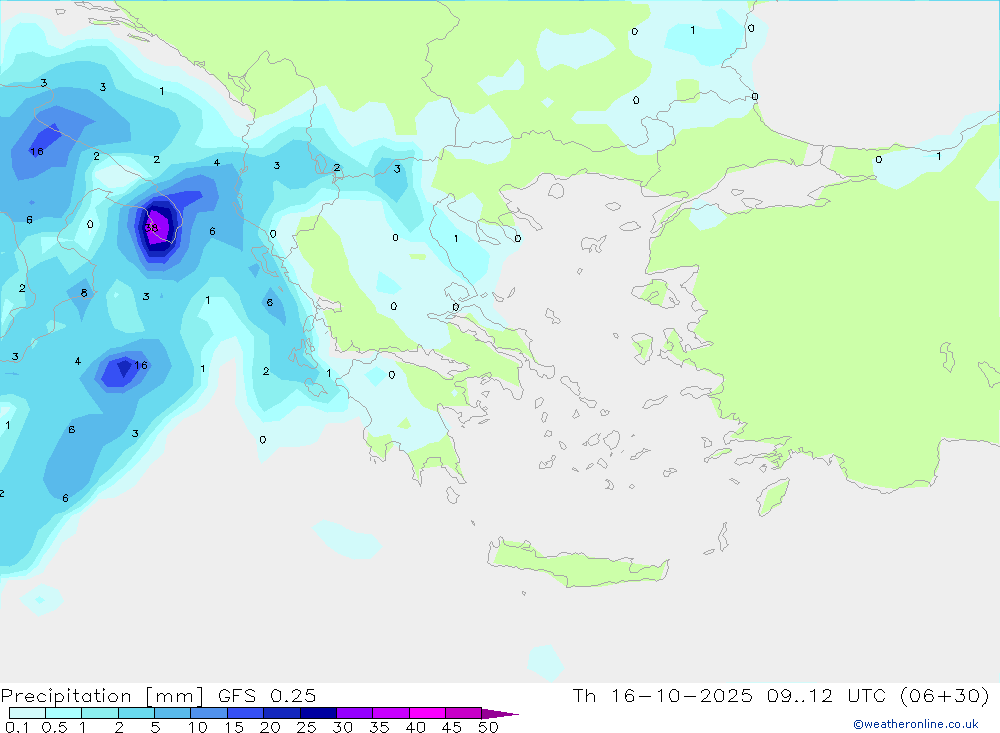The image size is (1000, 733).
Task: Select the 5–10 mm legend color swatch
Action: pos(172,713)
